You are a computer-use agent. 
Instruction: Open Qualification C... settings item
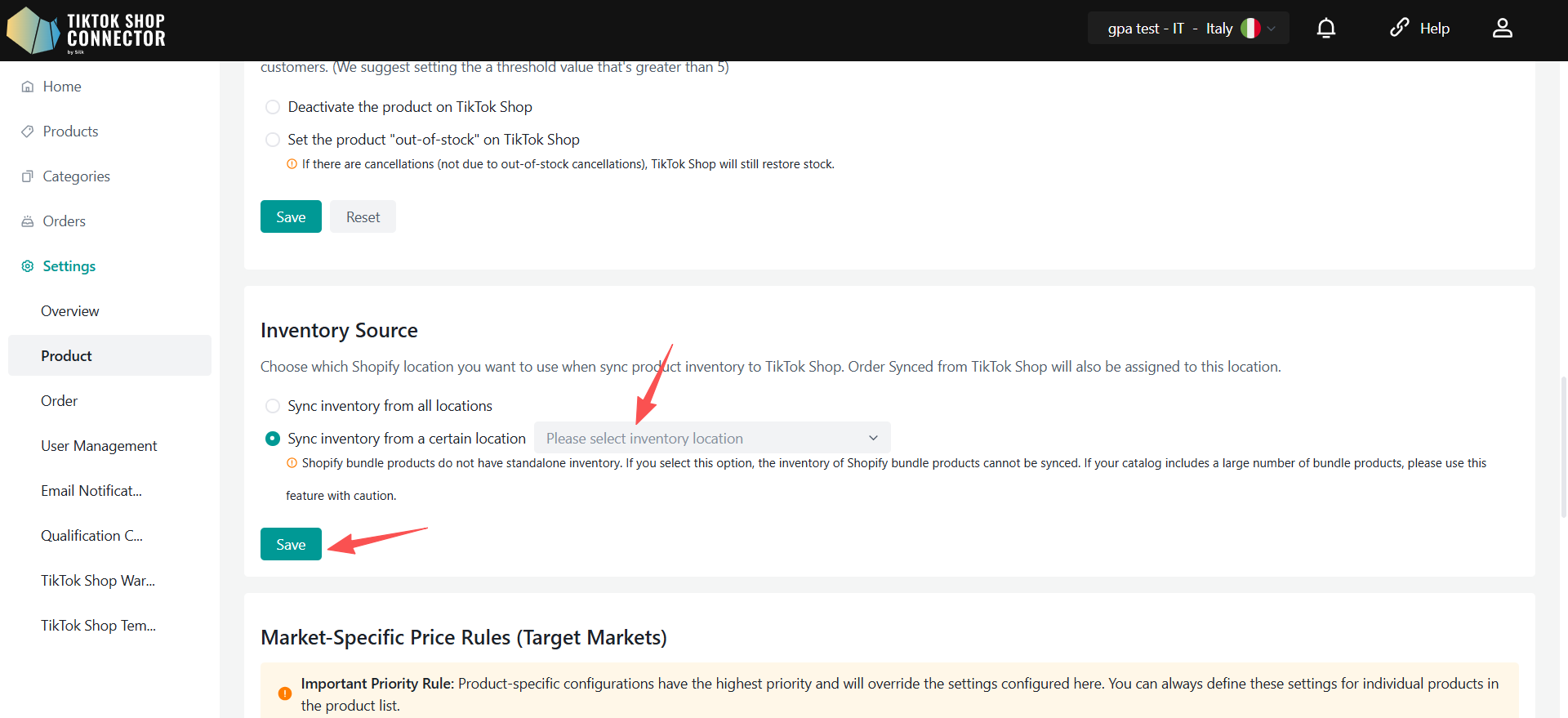(91, 536)
